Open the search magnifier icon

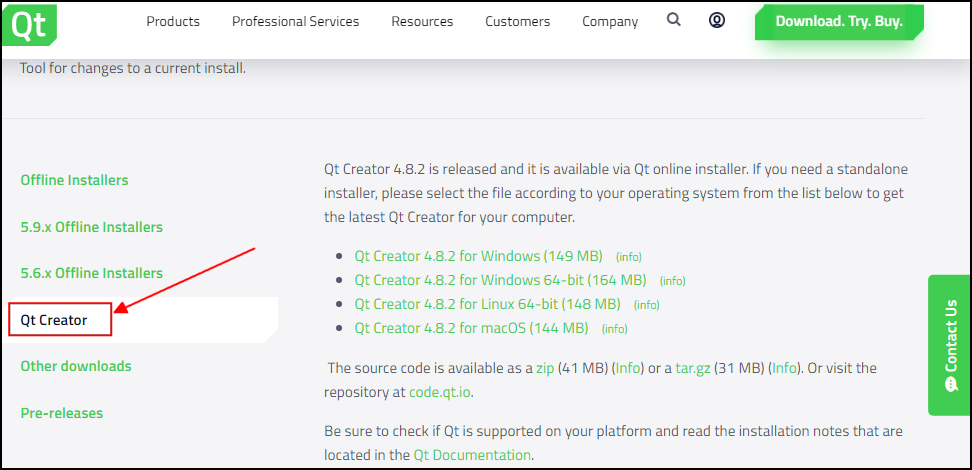click(x=674, y=20)
